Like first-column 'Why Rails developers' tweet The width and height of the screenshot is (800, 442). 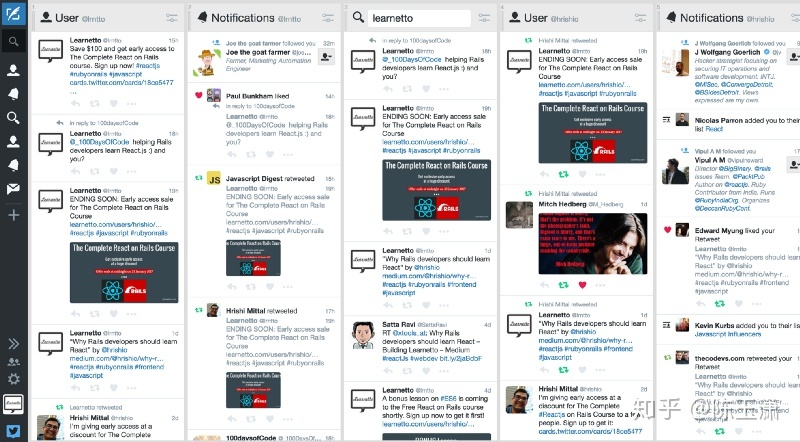tap(113, 388)
